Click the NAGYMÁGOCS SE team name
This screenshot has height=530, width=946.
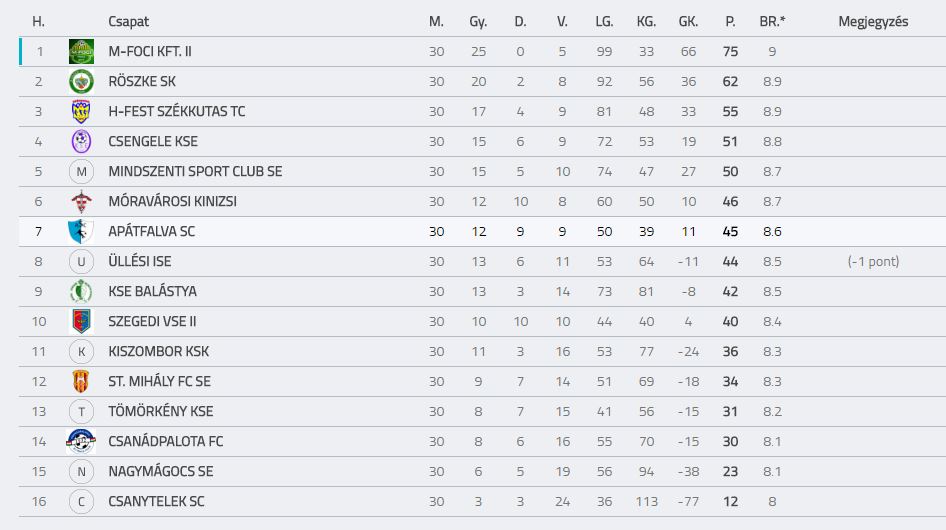[x=161, y=471]
